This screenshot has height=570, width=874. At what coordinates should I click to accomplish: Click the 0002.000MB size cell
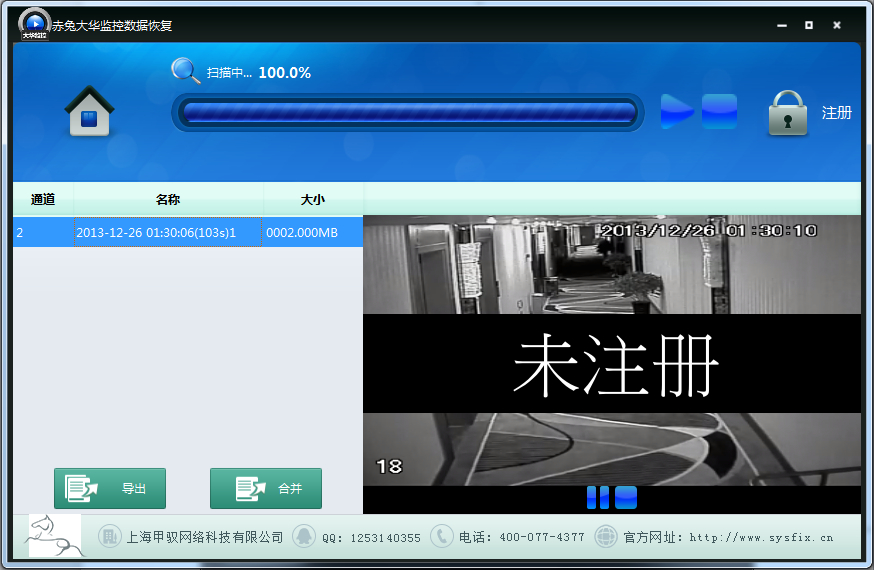click(x=302, y=233)
